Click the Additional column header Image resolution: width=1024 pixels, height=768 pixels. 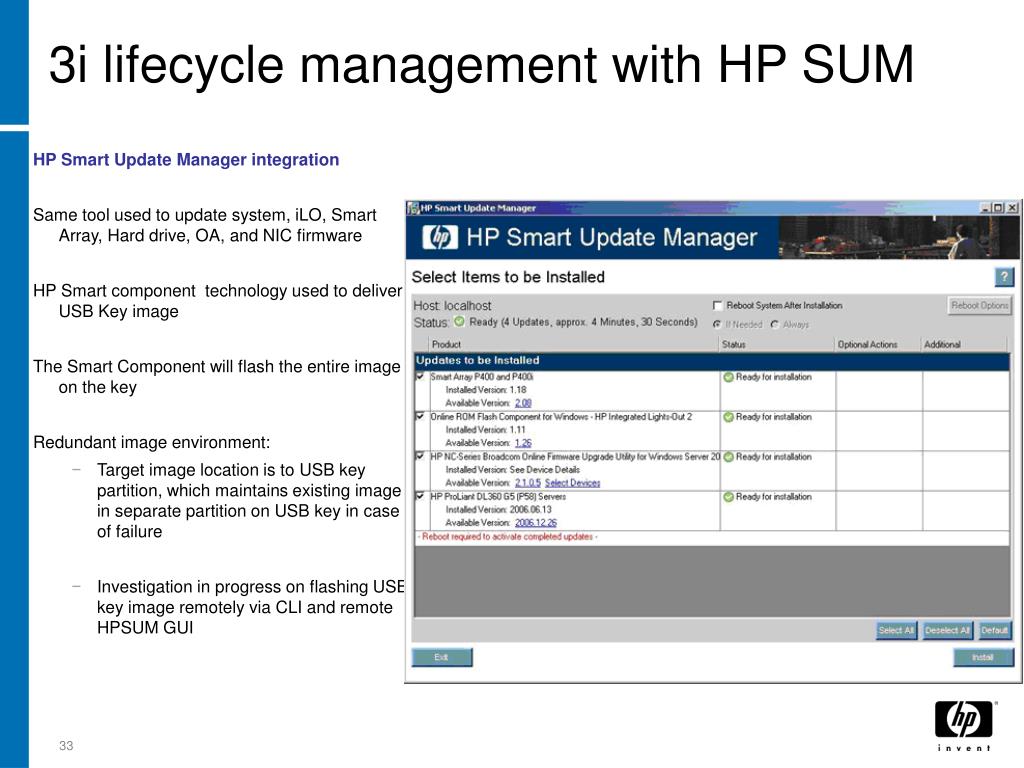[x=964, y=344]
